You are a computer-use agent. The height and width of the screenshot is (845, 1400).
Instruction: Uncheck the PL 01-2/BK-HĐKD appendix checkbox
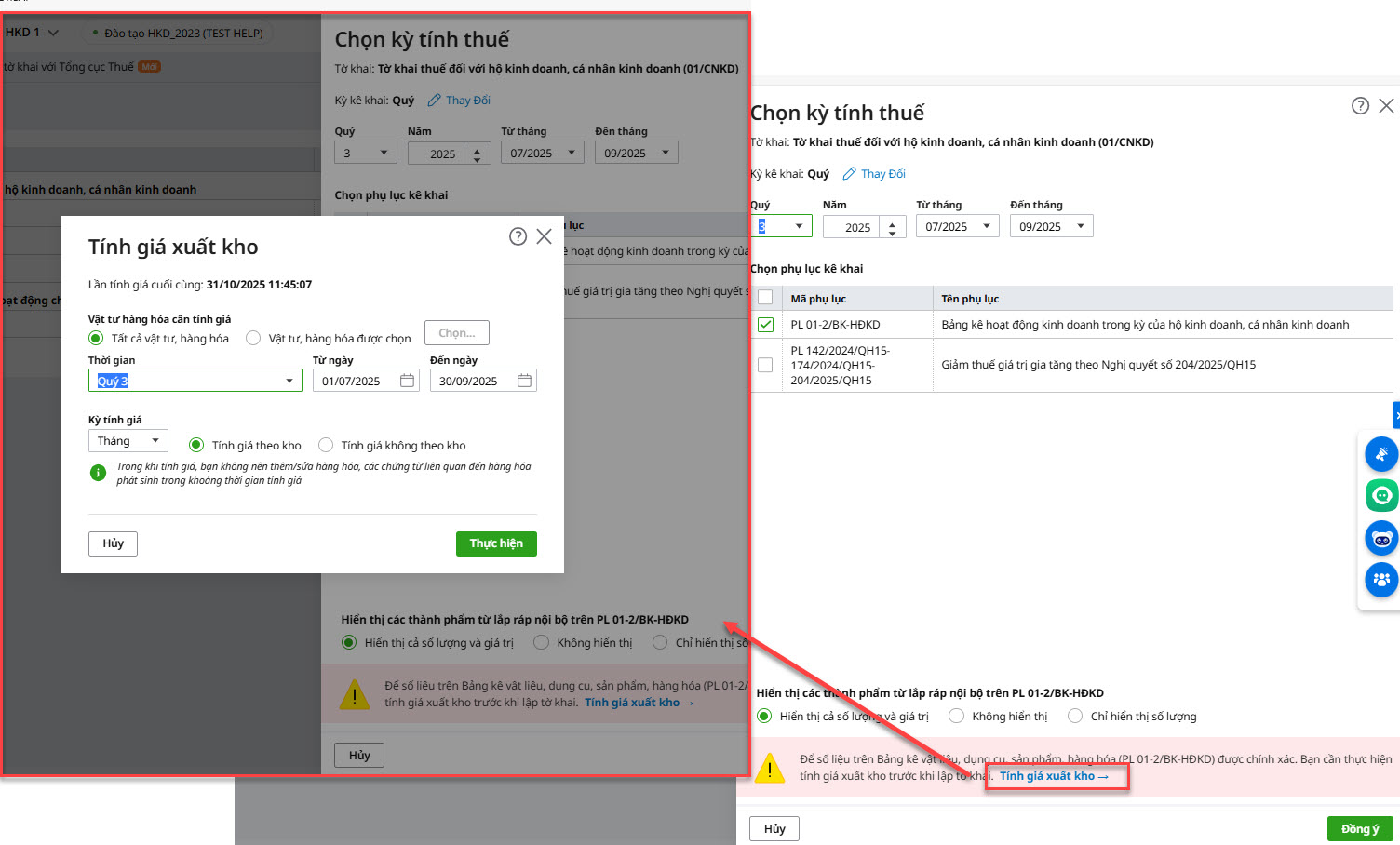coord(765,325)
